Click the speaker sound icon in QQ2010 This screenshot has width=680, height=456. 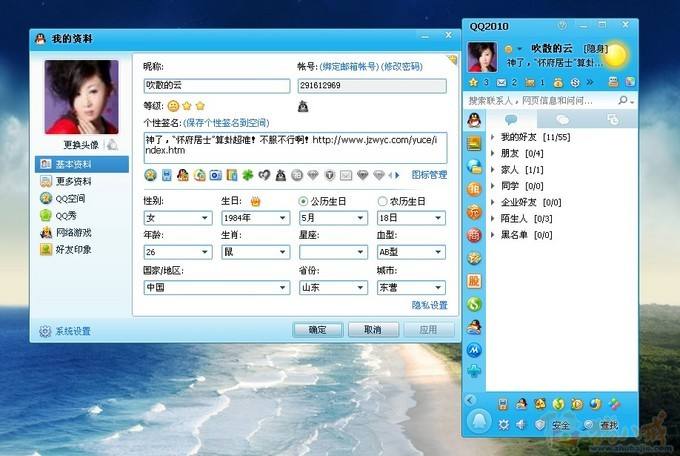coord(521,425)
